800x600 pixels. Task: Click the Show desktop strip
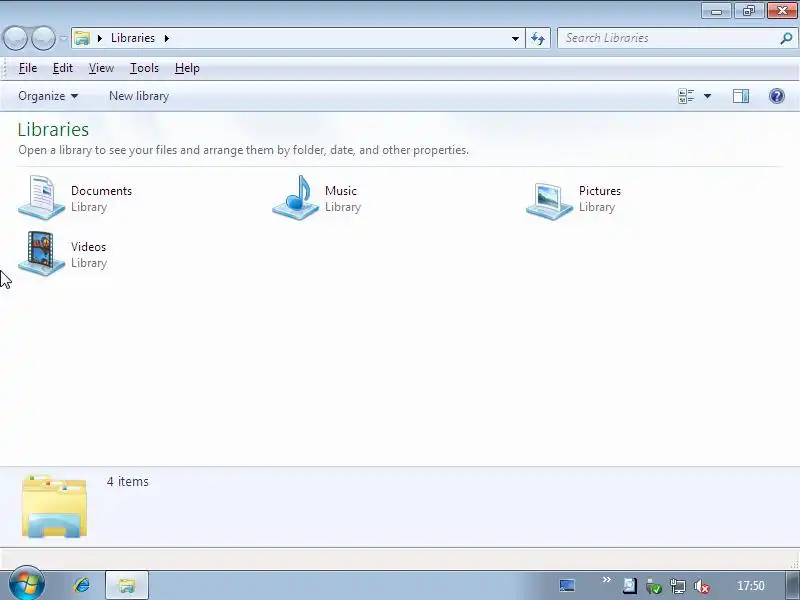(x=792, y=585)
